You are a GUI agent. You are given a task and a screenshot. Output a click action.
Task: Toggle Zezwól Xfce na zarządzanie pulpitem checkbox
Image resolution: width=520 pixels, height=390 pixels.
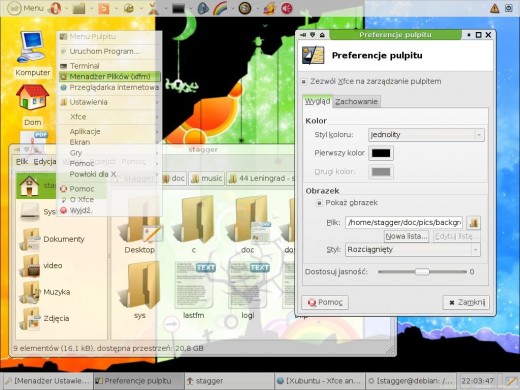point(304,82)
